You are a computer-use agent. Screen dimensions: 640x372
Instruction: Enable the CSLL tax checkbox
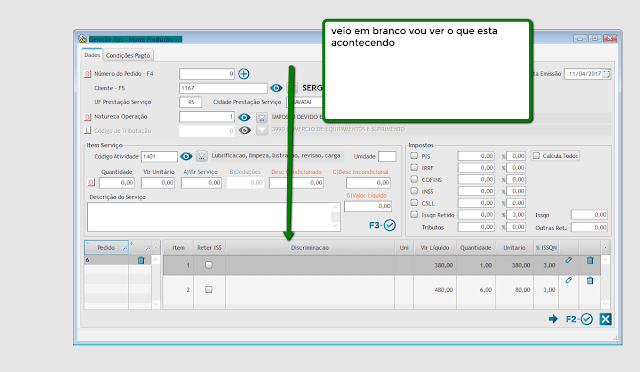414,203
